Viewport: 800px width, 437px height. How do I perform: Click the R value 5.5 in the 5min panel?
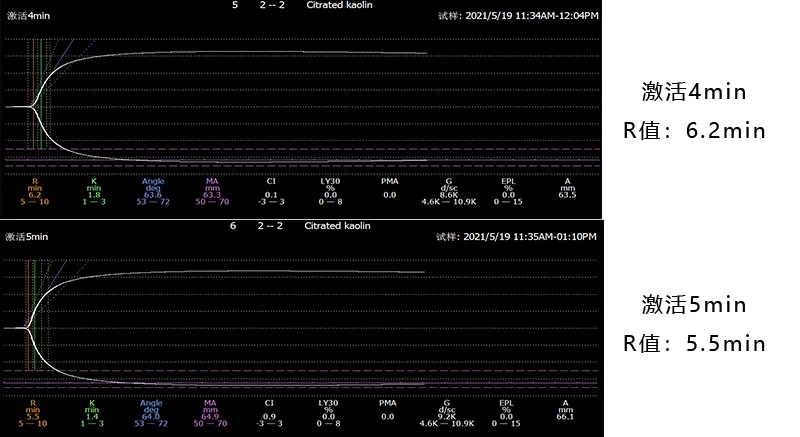(x=33, y=416)
